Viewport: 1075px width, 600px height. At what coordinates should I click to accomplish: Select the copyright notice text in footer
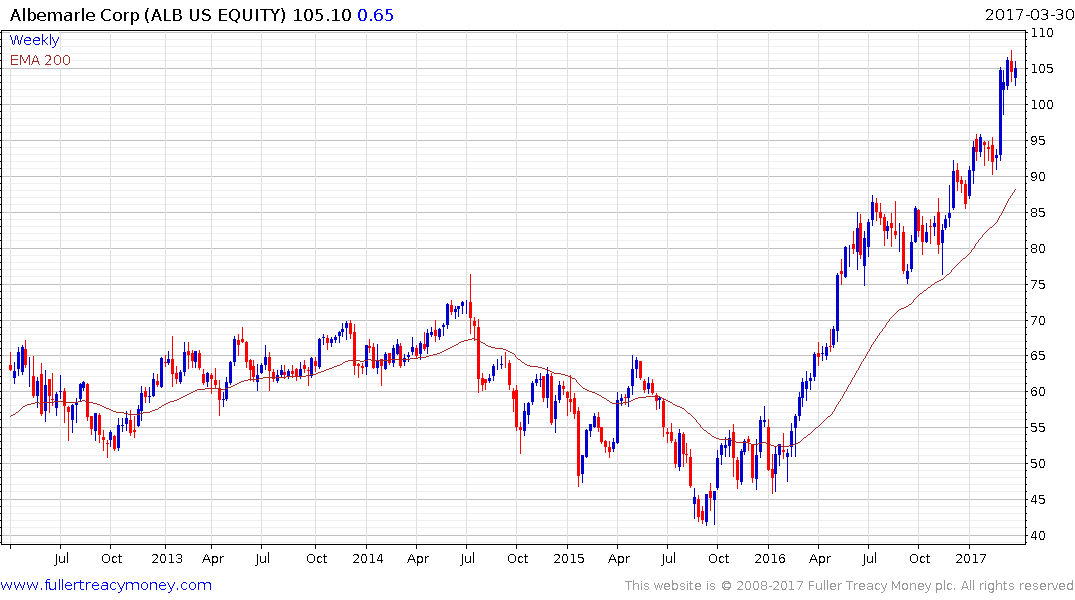pos(849,586)
